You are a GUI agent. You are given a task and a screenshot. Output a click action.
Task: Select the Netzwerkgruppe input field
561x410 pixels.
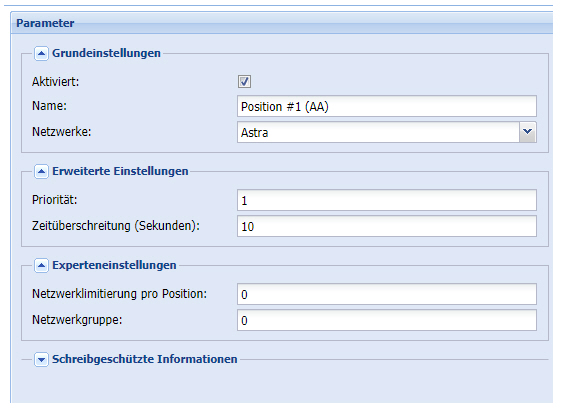coord(387,320)
